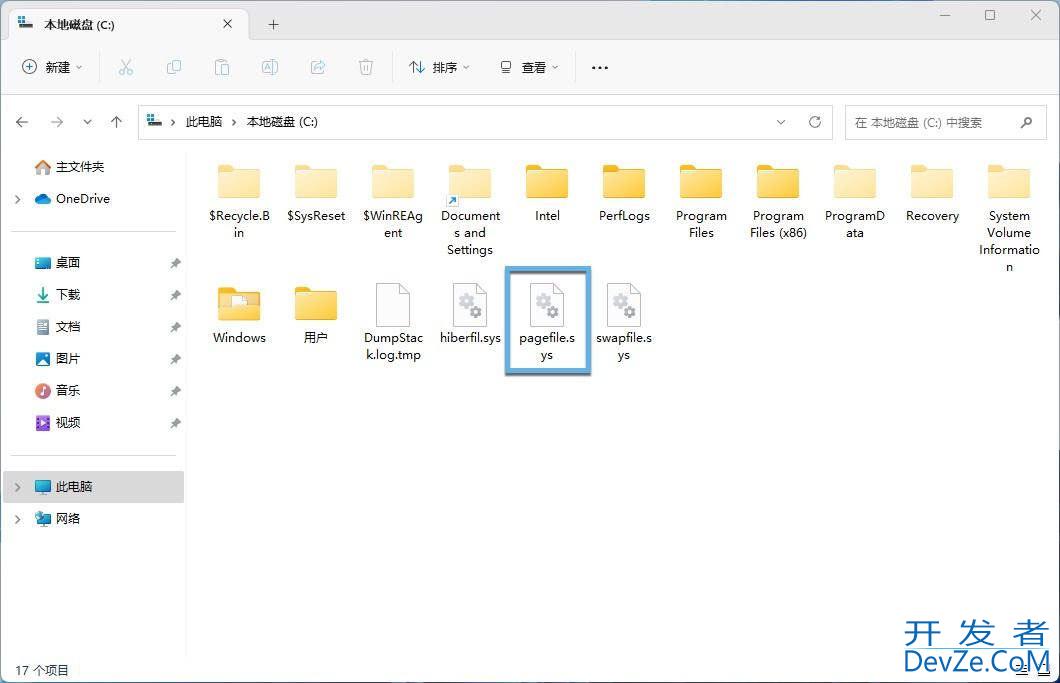1060x683 pixels.
Task: Expand address bar history dropdown
Action: click(x=781, y=122)
